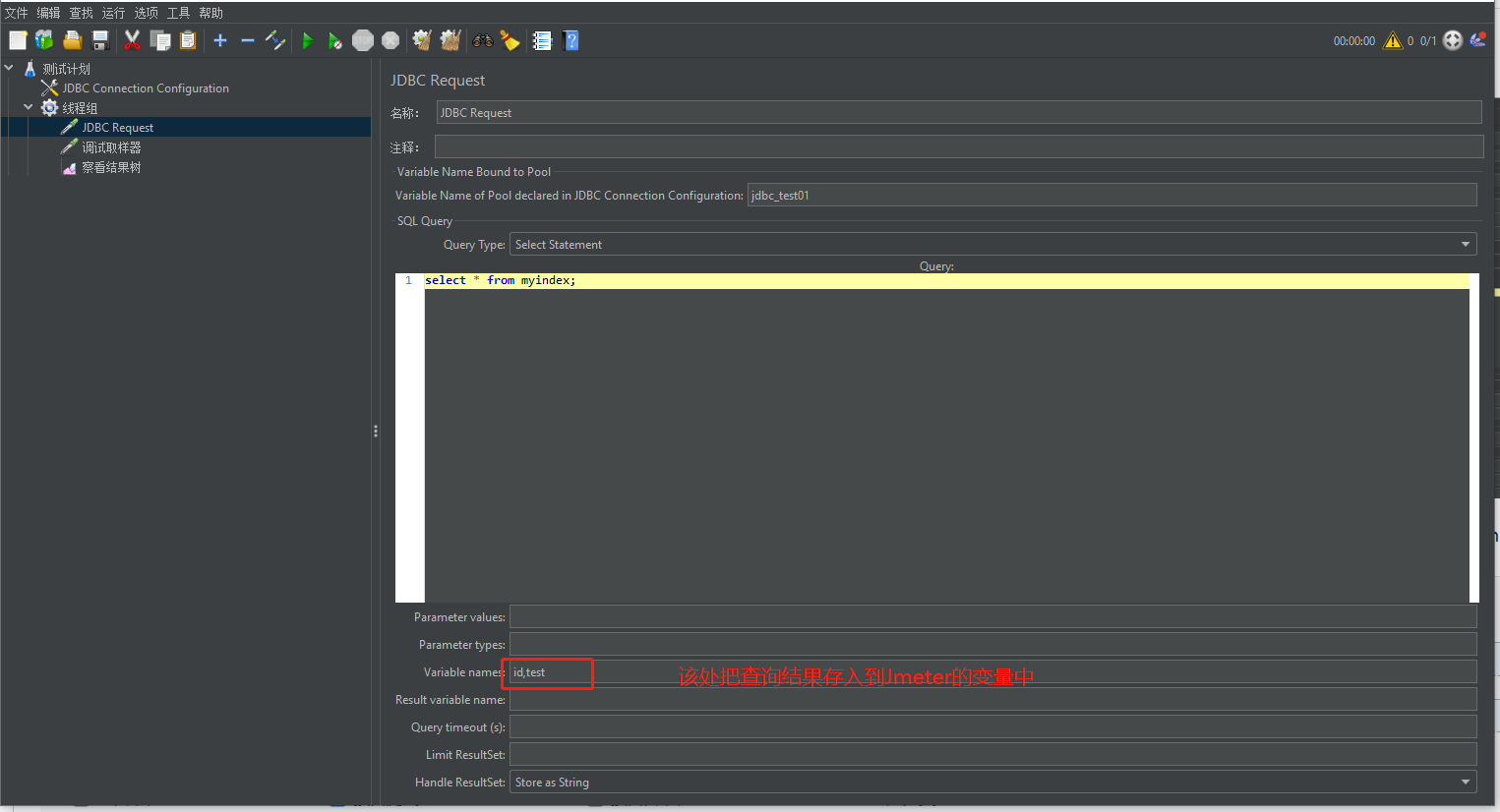The height and width of the screenshot is (812, 1500).
Task: Collapse the 线程组 tree node arrow
Action: click(x=29, y=107)
